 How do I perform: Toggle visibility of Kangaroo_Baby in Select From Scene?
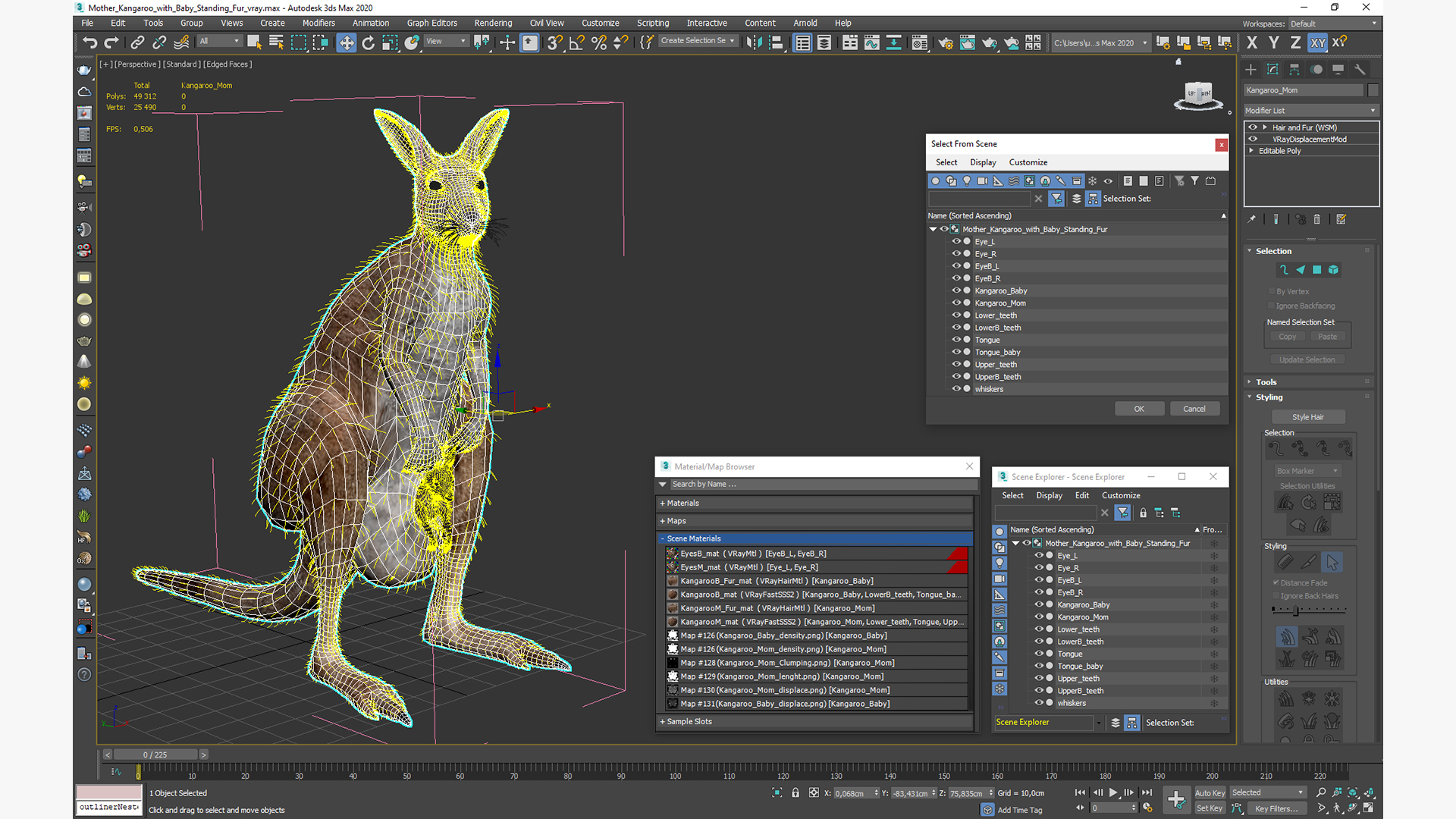956,290
